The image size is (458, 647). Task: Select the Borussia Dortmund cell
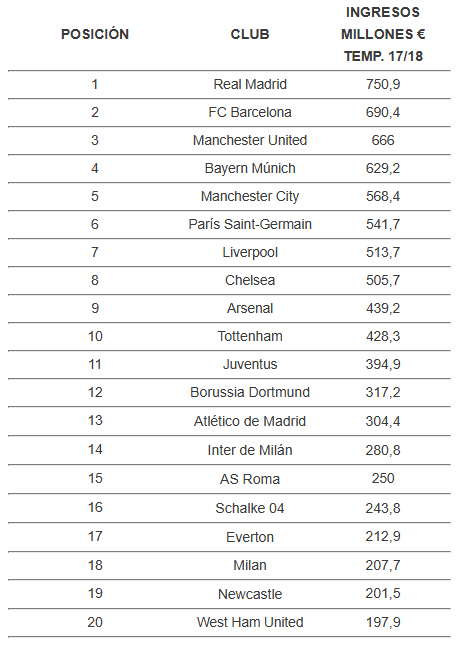250,392
